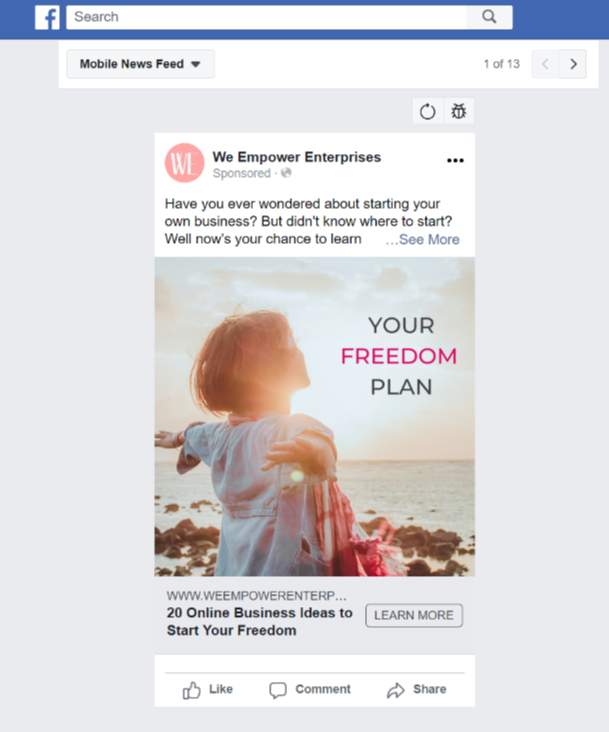The width and height of the screenshot is (609, 732).
Task: Click the LEARN MORE button
Action: (414, 615)
